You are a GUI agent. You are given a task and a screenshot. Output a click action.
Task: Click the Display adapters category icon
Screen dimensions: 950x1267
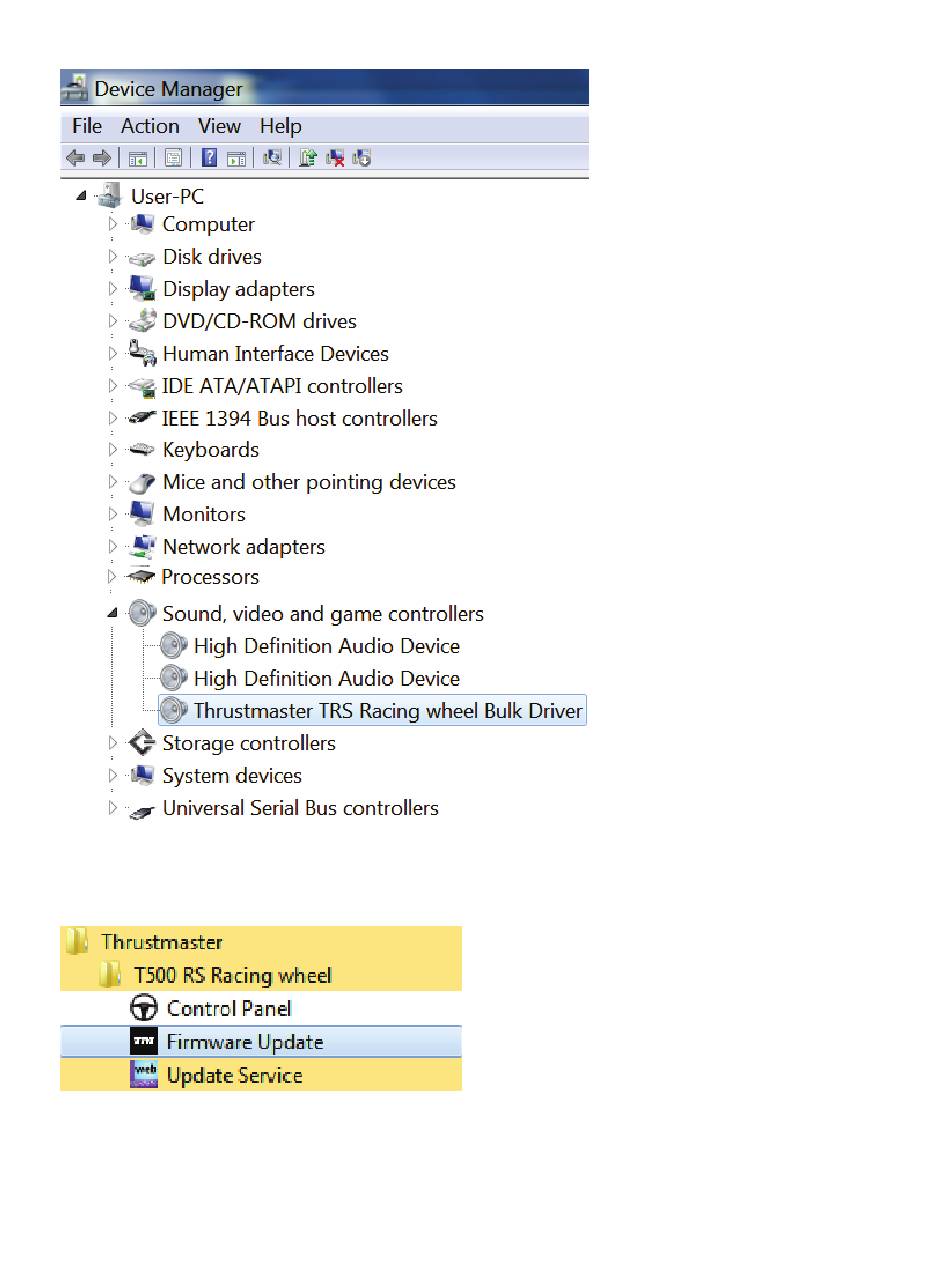pyautogui.click(x=143, y=289)
